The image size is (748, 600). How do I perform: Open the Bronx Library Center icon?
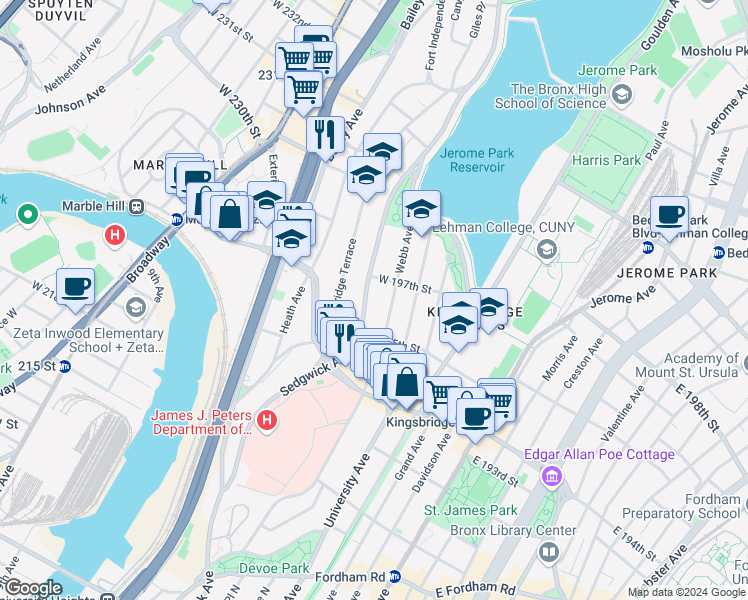point(549,553)
